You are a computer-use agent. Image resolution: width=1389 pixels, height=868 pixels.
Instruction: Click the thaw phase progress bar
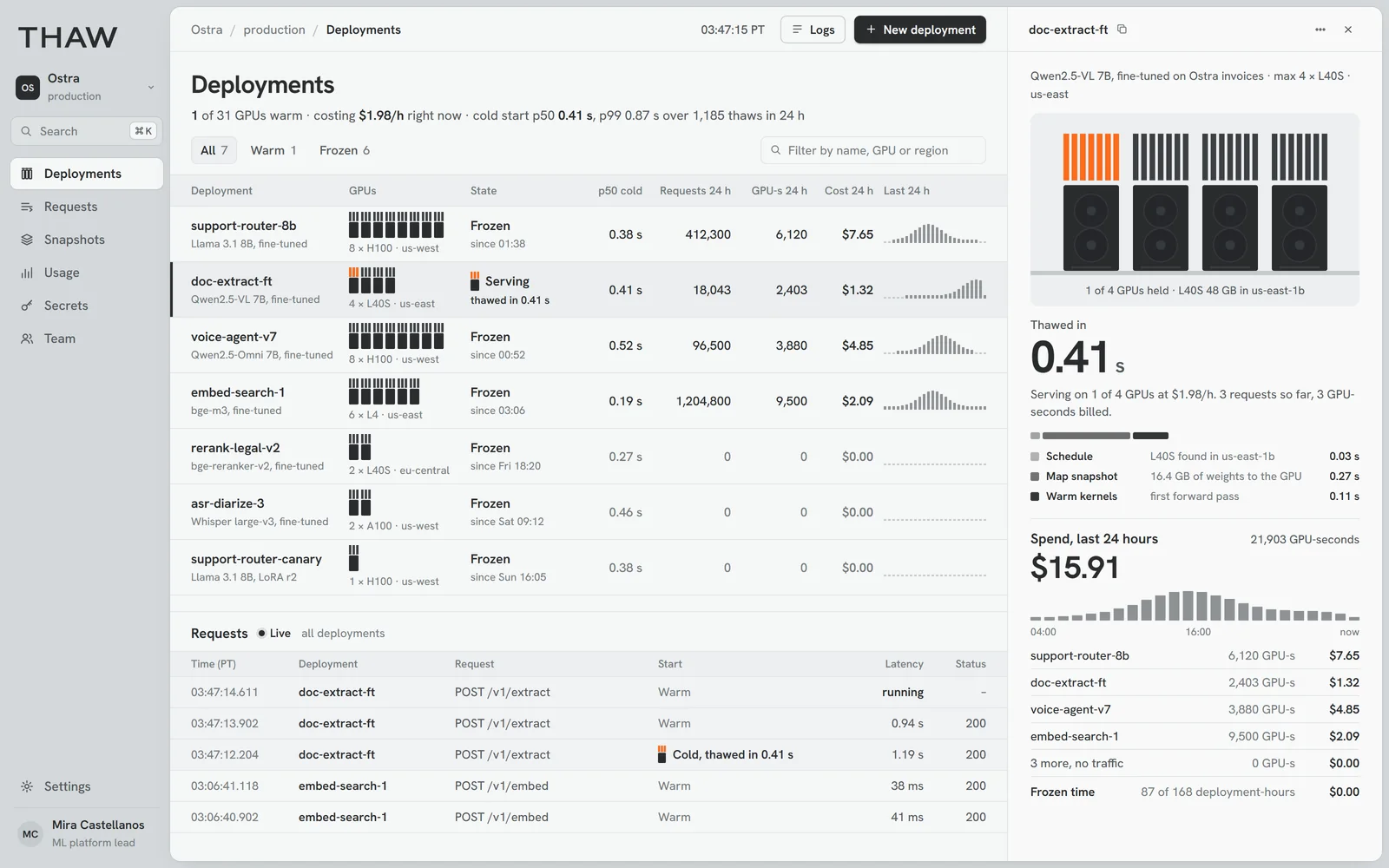1099,436
